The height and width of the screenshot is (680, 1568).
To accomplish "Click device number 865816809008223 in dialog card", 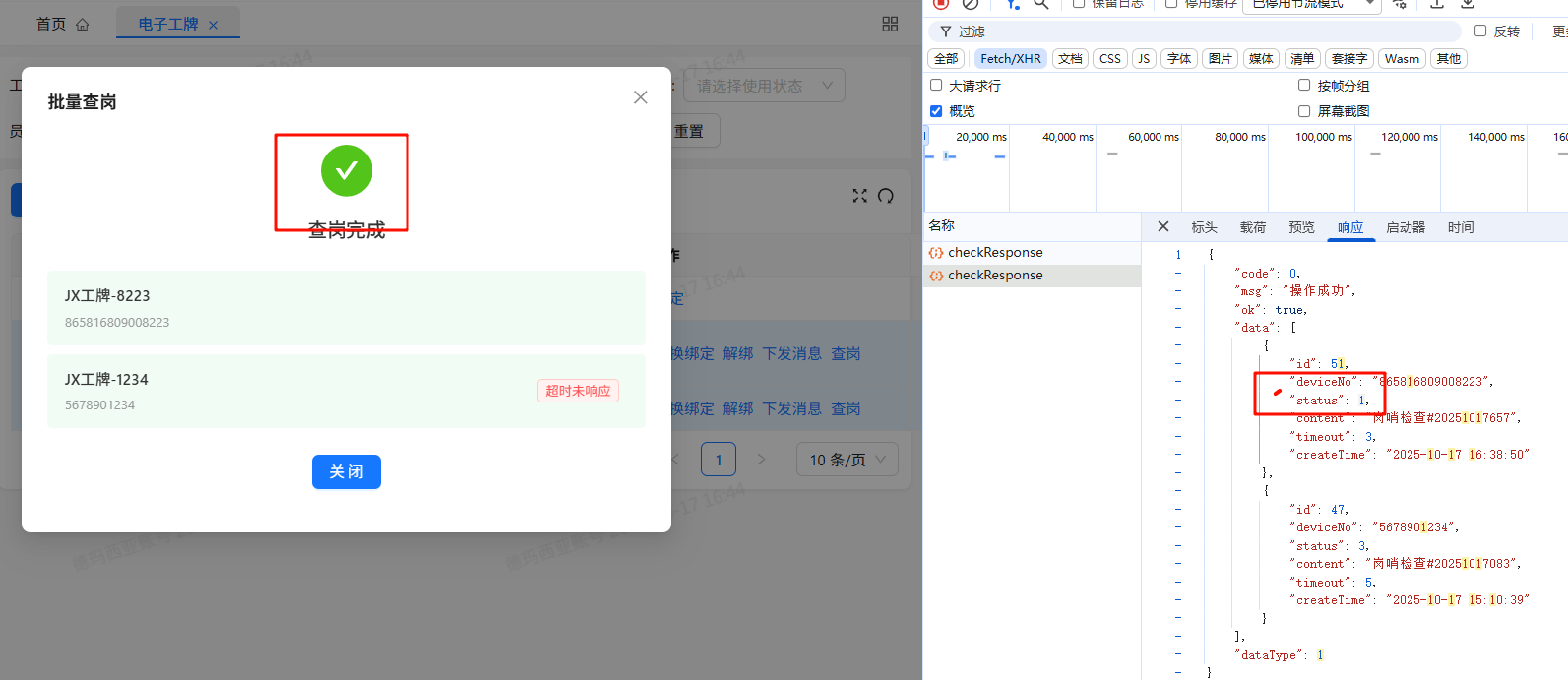I will pos(117,323).
